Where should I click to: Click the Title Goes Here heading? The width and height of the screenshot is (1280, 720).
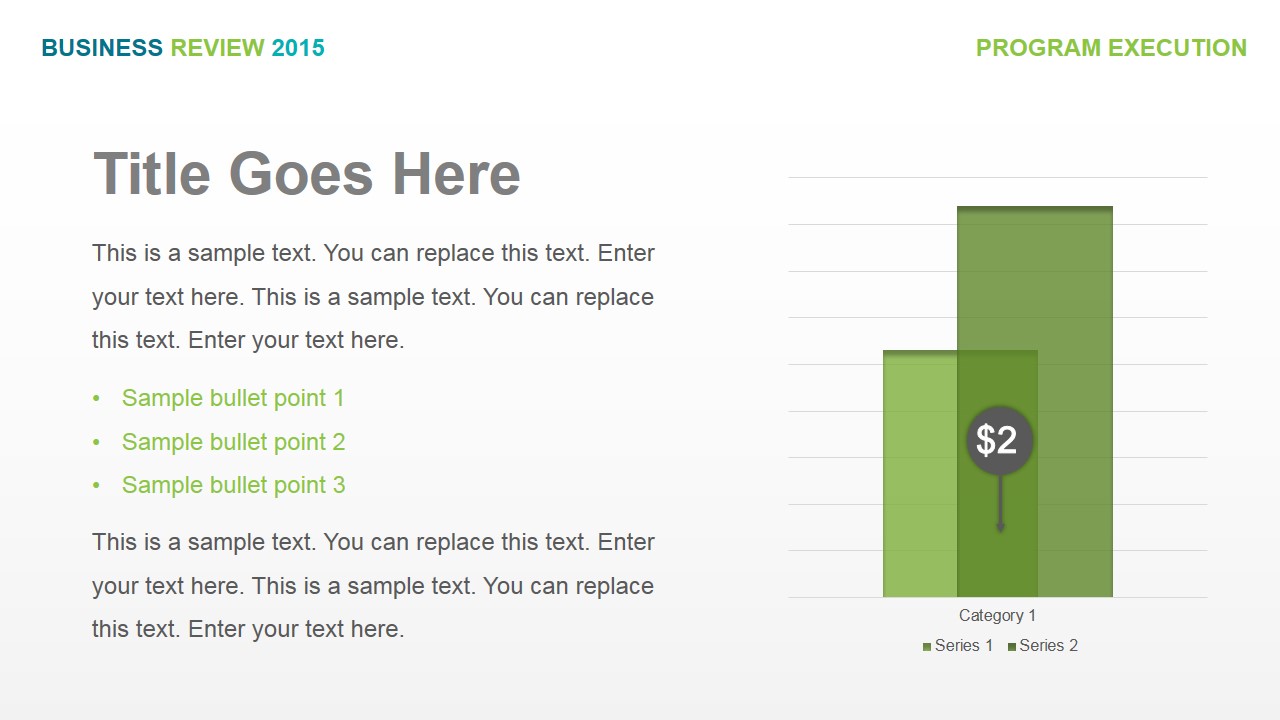coord(307,175)
